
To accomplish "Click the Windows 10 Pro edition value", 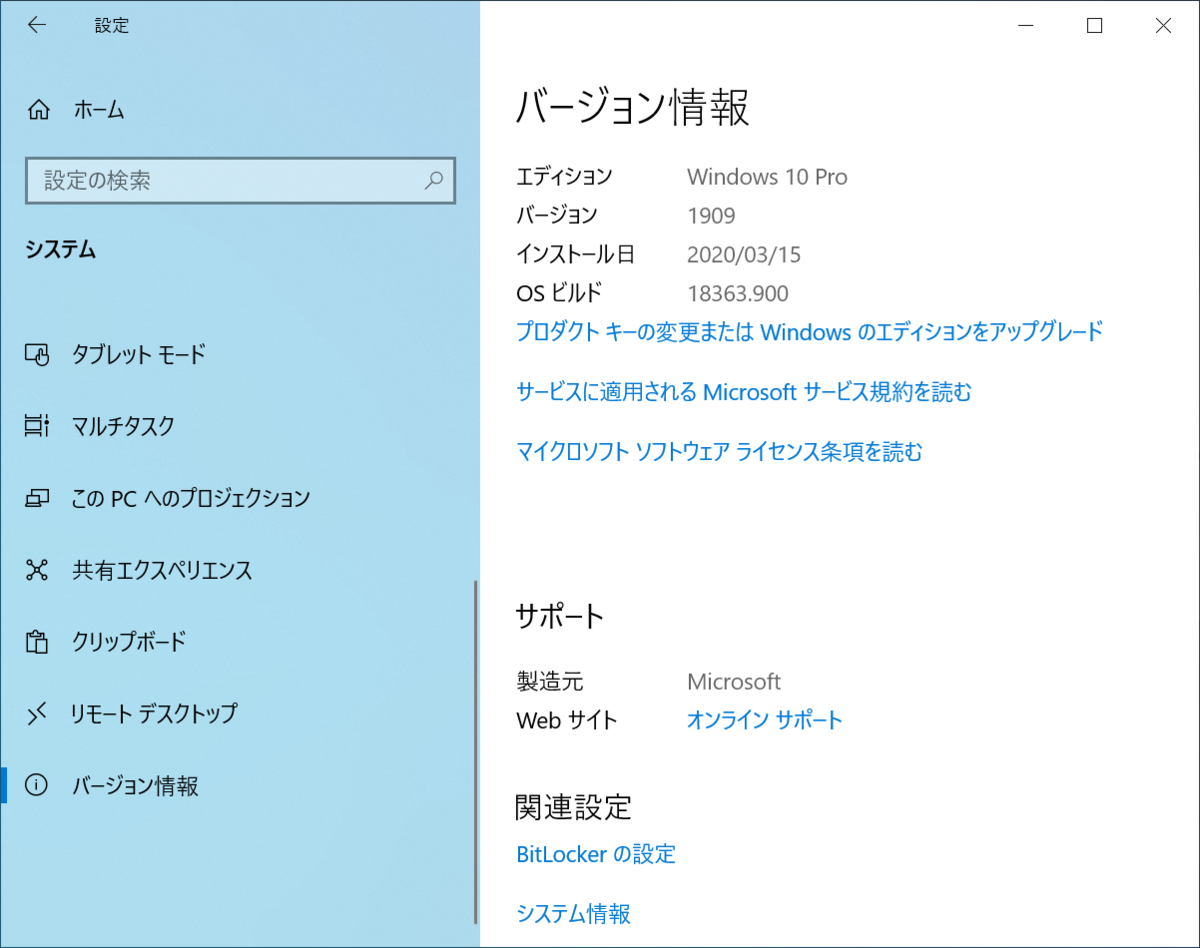I will click(x=767, y=177).
